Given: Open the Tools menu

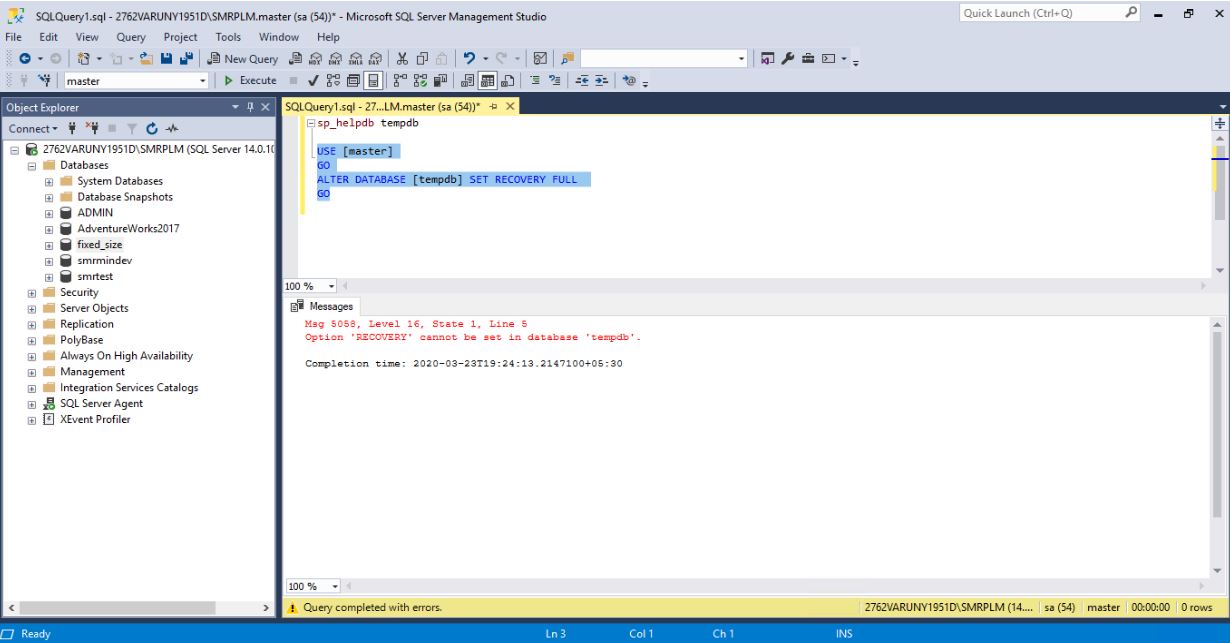Looking at the screenshot, I should (x=228, y=37).
